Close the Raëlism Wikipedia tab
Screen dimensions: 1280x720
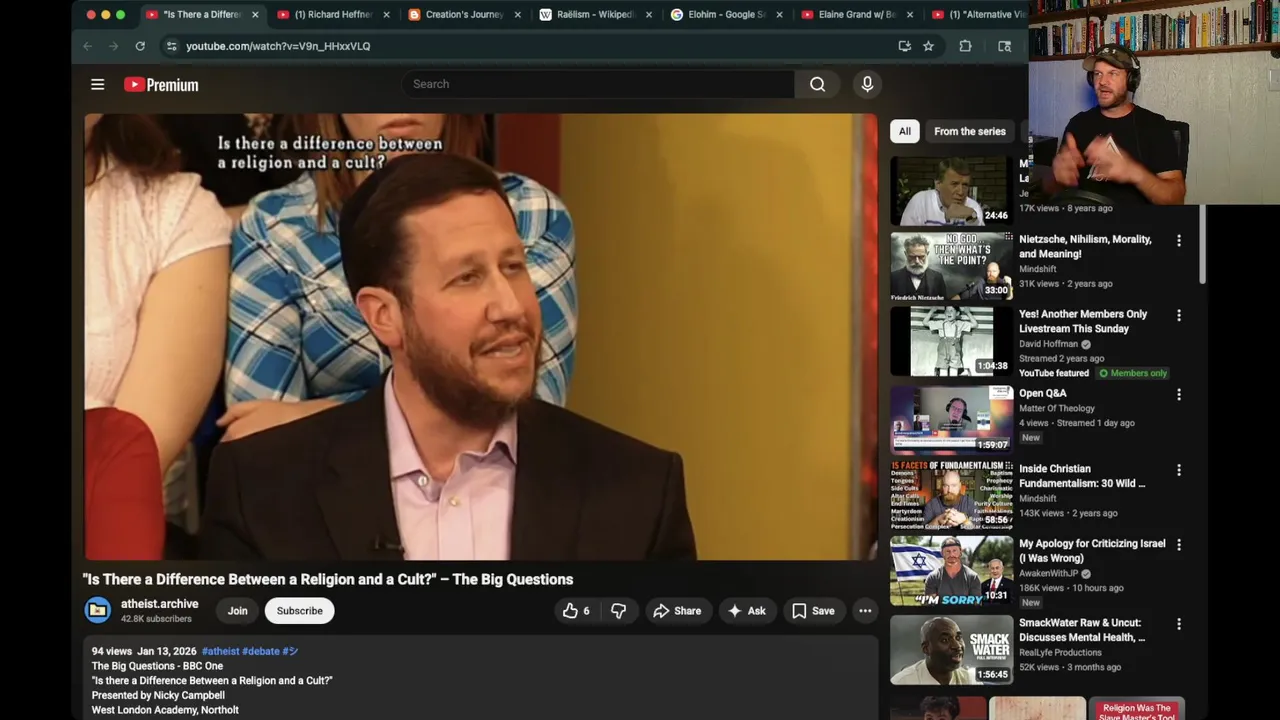pos(649,15)
